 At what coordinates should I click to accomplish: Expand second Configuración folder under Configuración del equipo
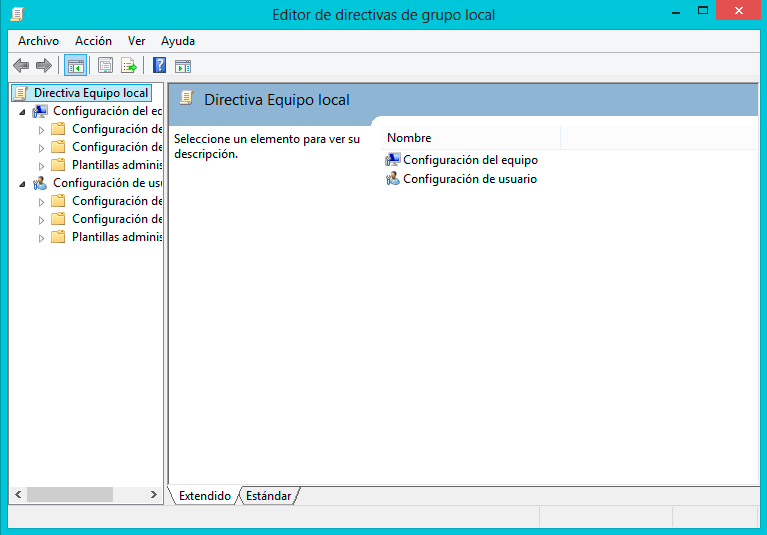click(41, 148)
